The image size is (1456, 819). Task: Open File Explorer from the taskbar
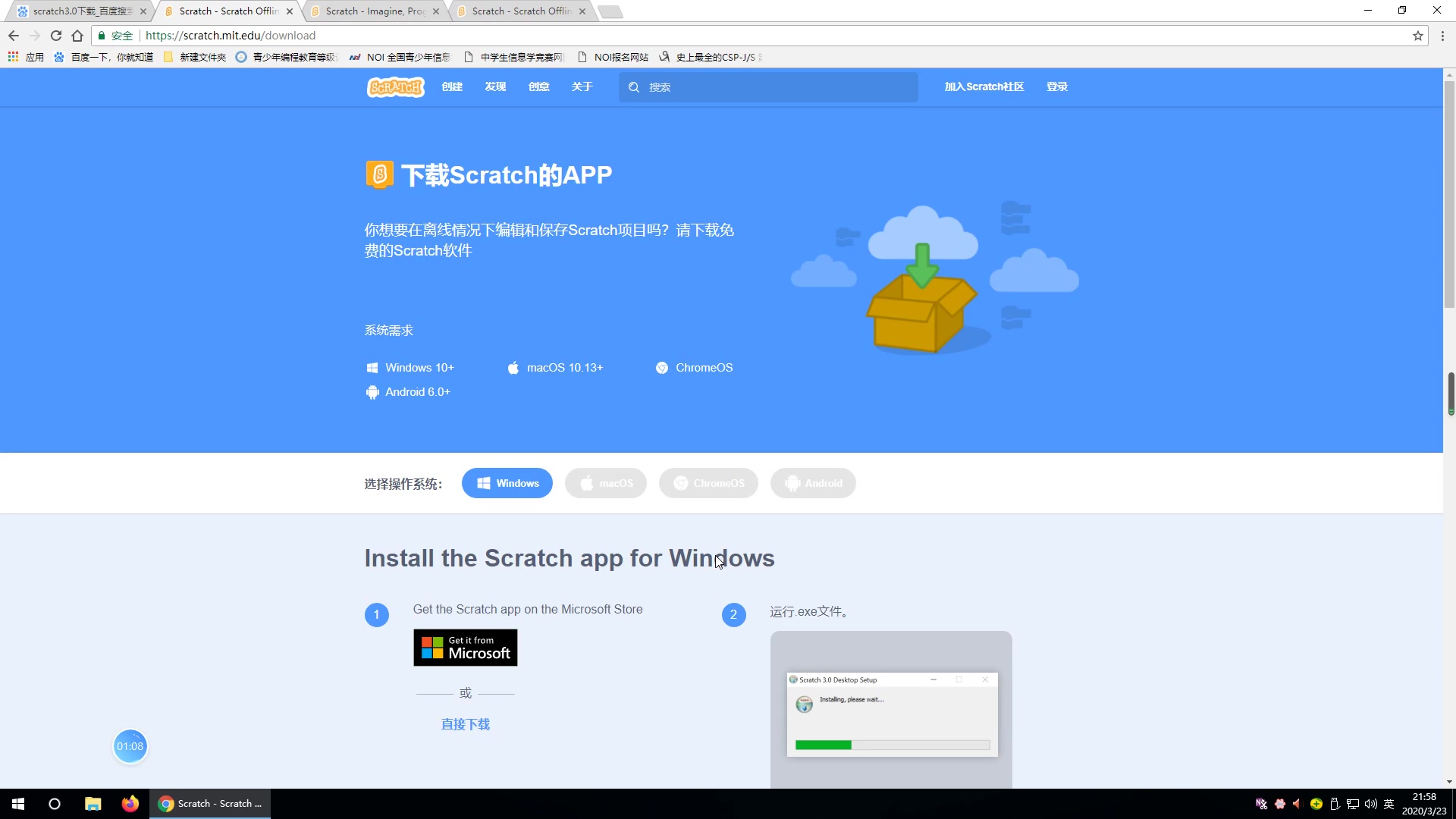(93, 804)
